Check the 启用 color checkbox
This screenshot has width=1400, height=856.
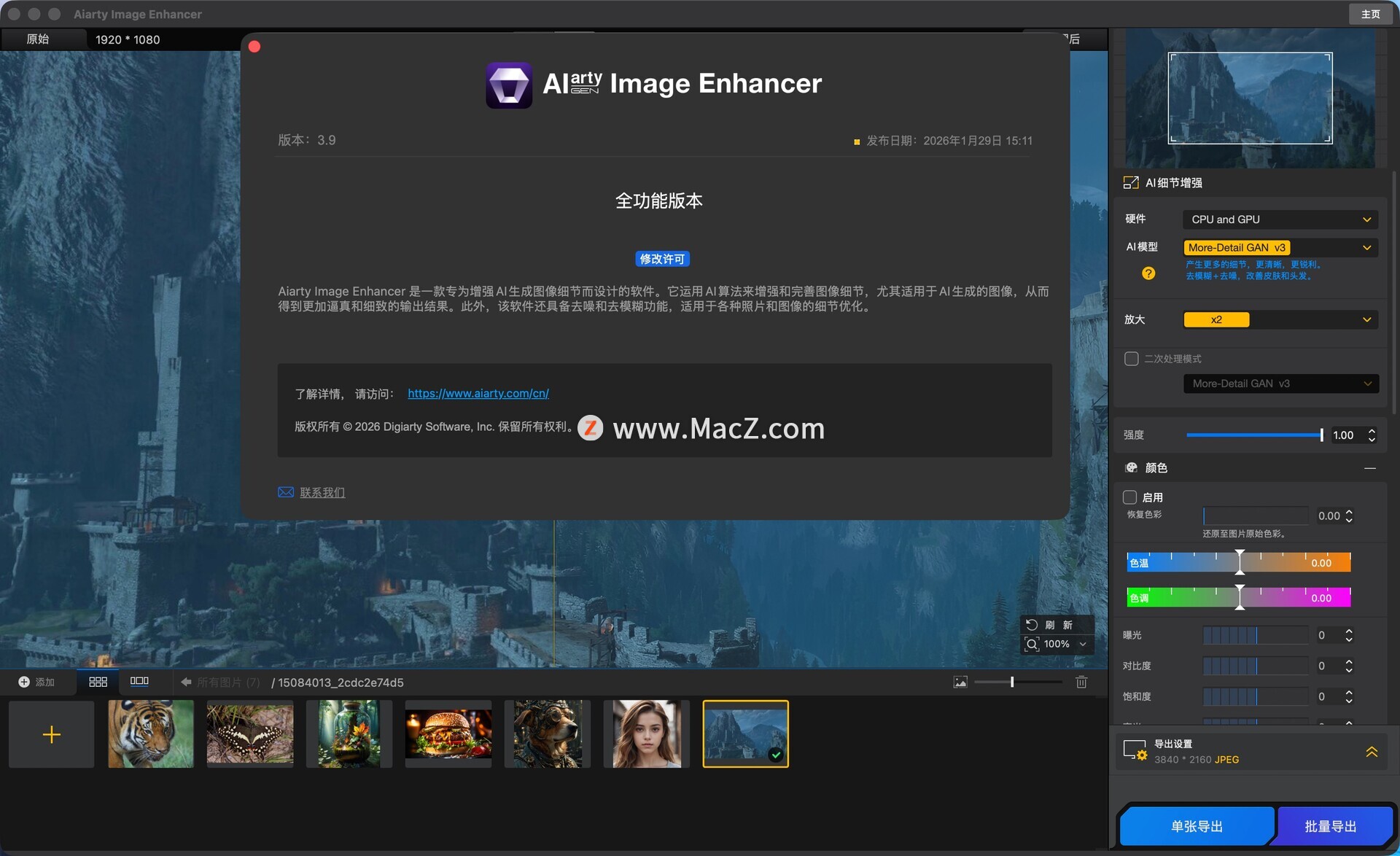[1130, 497]
